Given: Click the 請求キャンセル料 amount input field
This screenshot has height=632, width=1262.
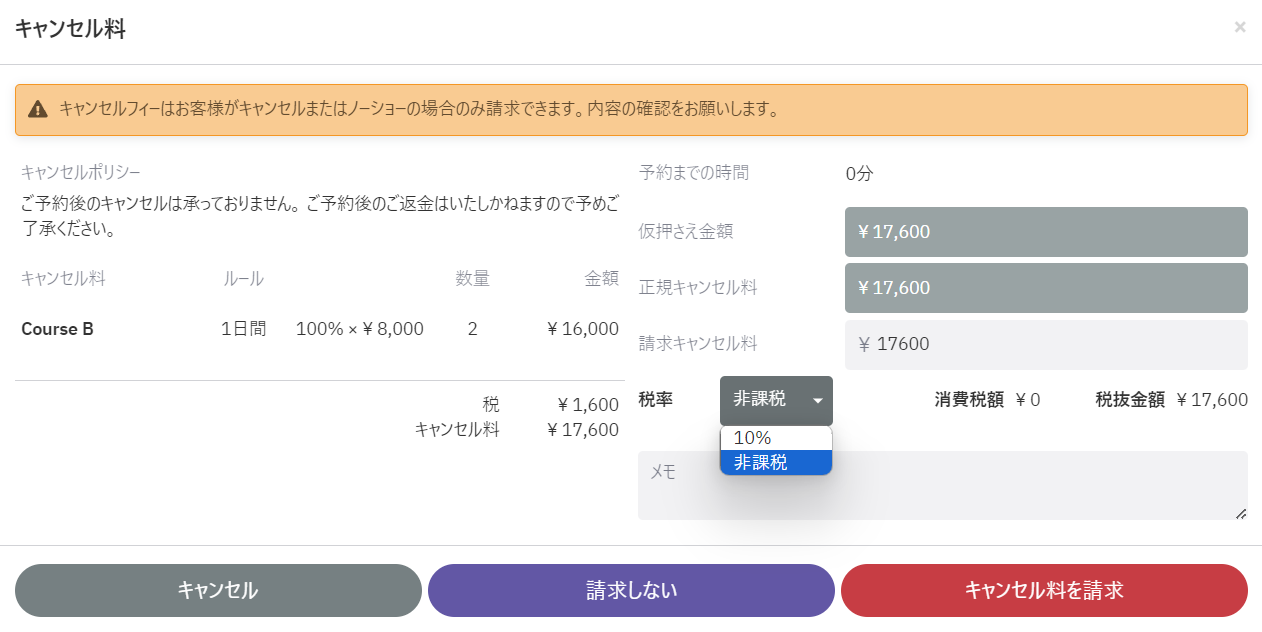Looking at the screenshot, I should pyautogui.click(x=1046, y=344).
